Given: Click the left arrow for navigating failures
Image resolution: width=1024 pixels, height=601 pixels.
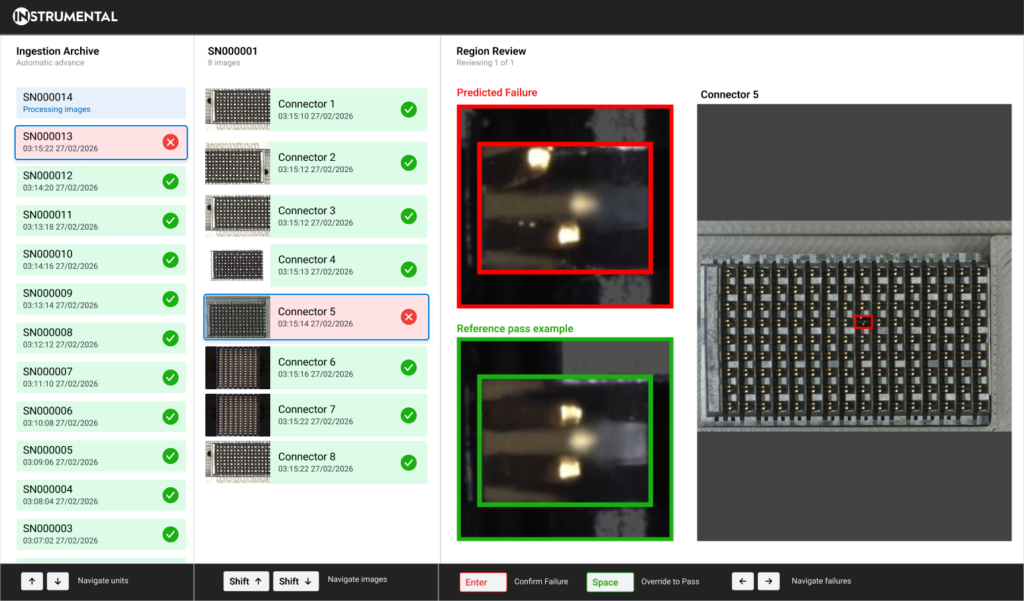Looking at the screenshot, I should pyautogui.click(x=742, y=580).
